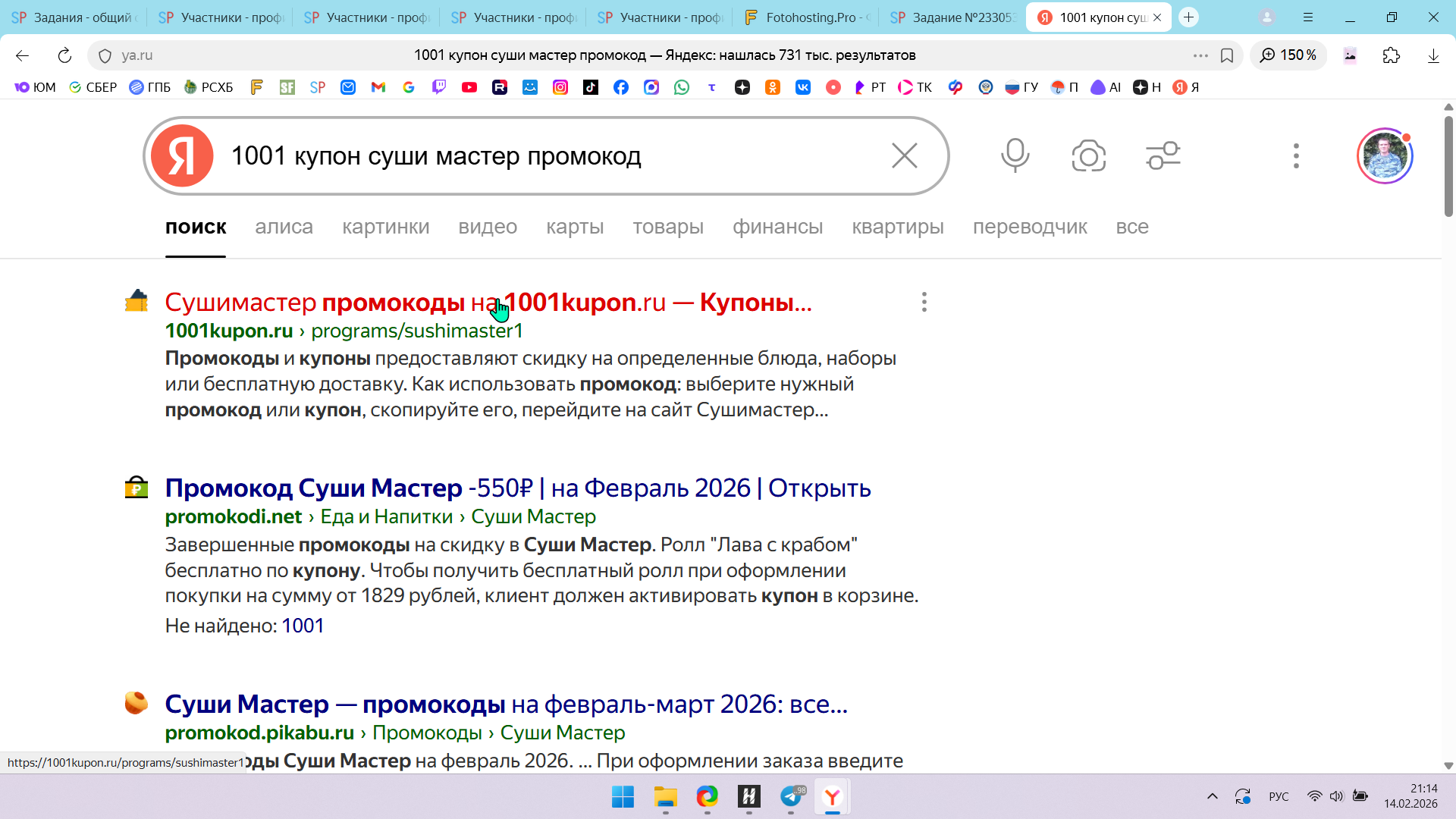
Task: Open address bar three-dots menu
Action: pos(1200,55)
